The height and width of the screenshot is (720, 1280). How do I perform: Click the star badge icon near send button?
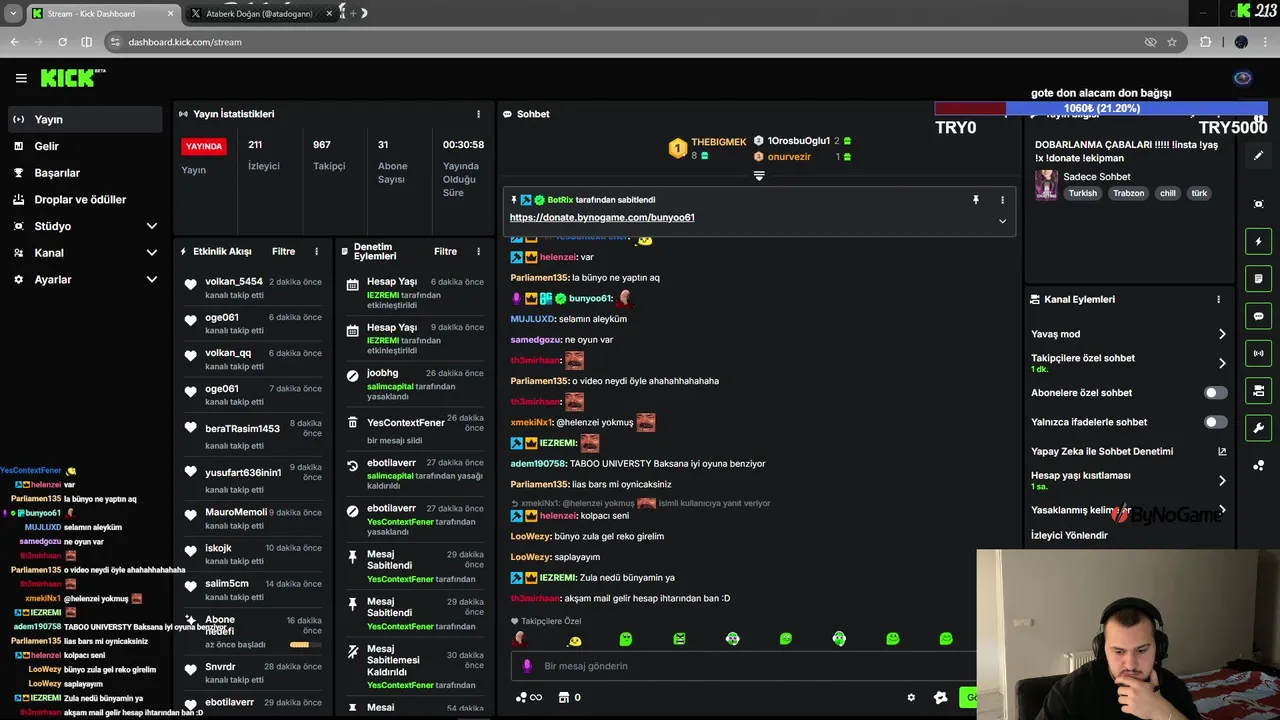tap(940, 697)
